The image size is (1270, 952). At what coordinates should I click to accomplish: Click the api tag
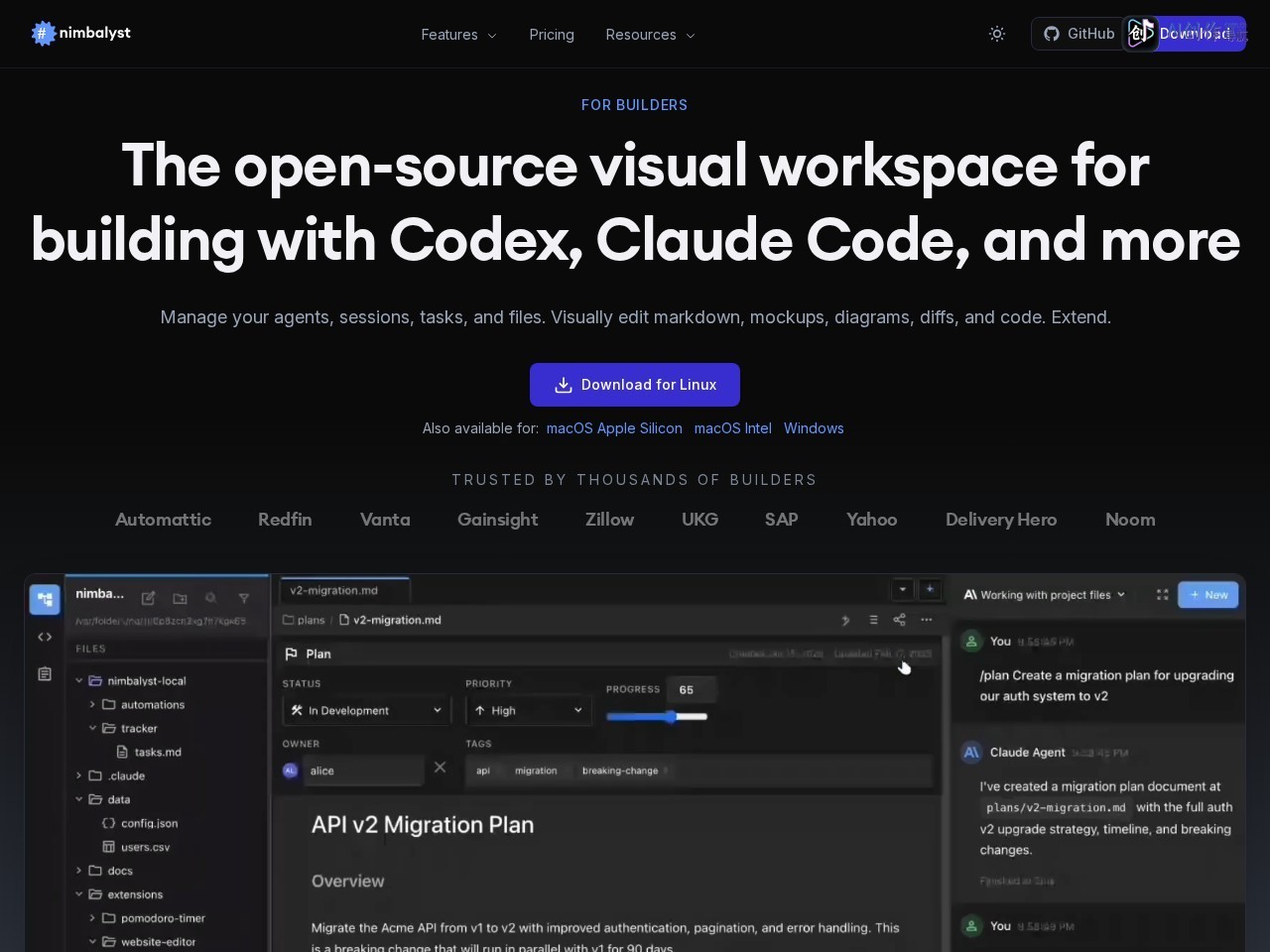pyautogui.click(x=483, y=772)
